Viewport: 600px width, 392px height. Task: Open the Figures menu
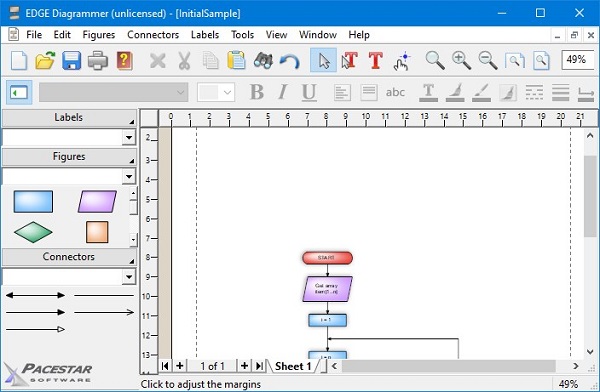(99, 35)
